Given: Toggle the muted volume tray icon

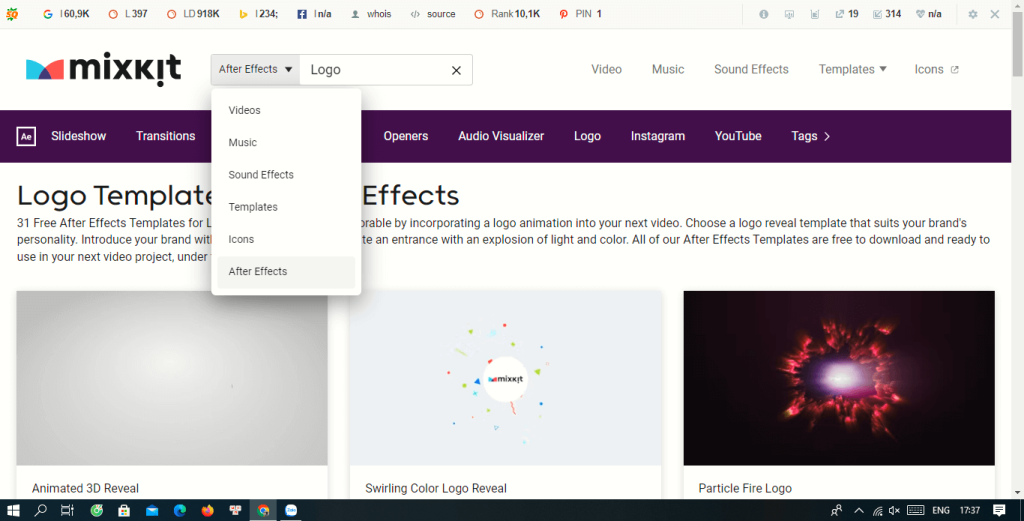Looking at the screenshot, I should coord(895,511).
